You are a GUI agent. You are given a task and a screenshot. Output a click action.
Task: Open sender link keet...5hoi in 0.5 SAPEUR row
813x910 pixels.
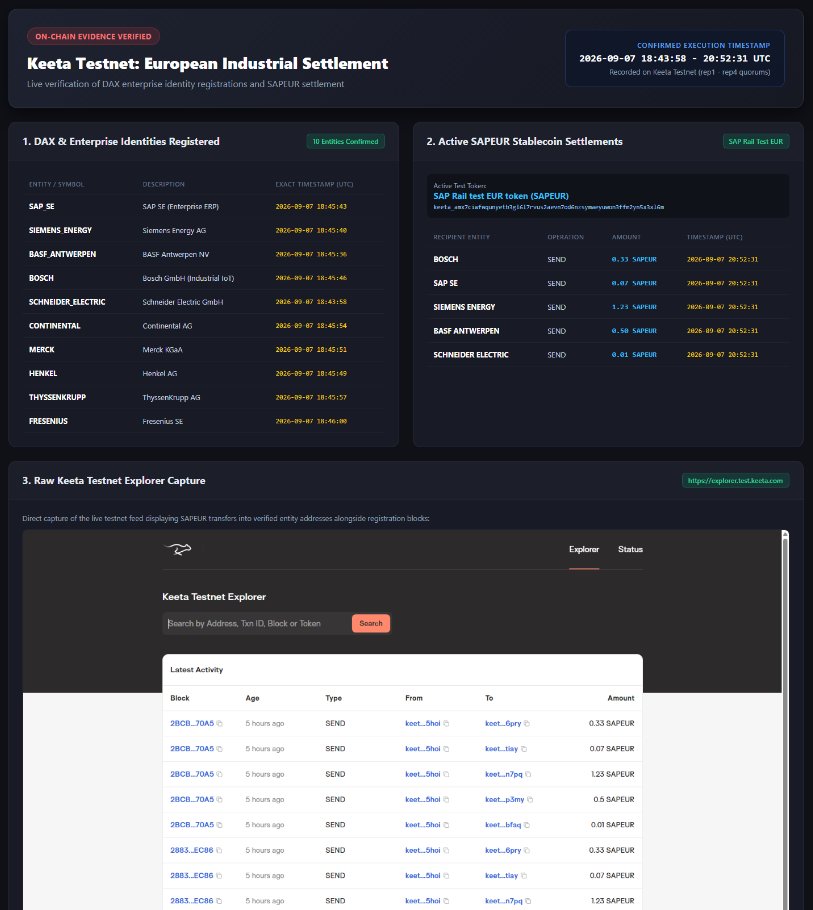(x=422, y=800)
